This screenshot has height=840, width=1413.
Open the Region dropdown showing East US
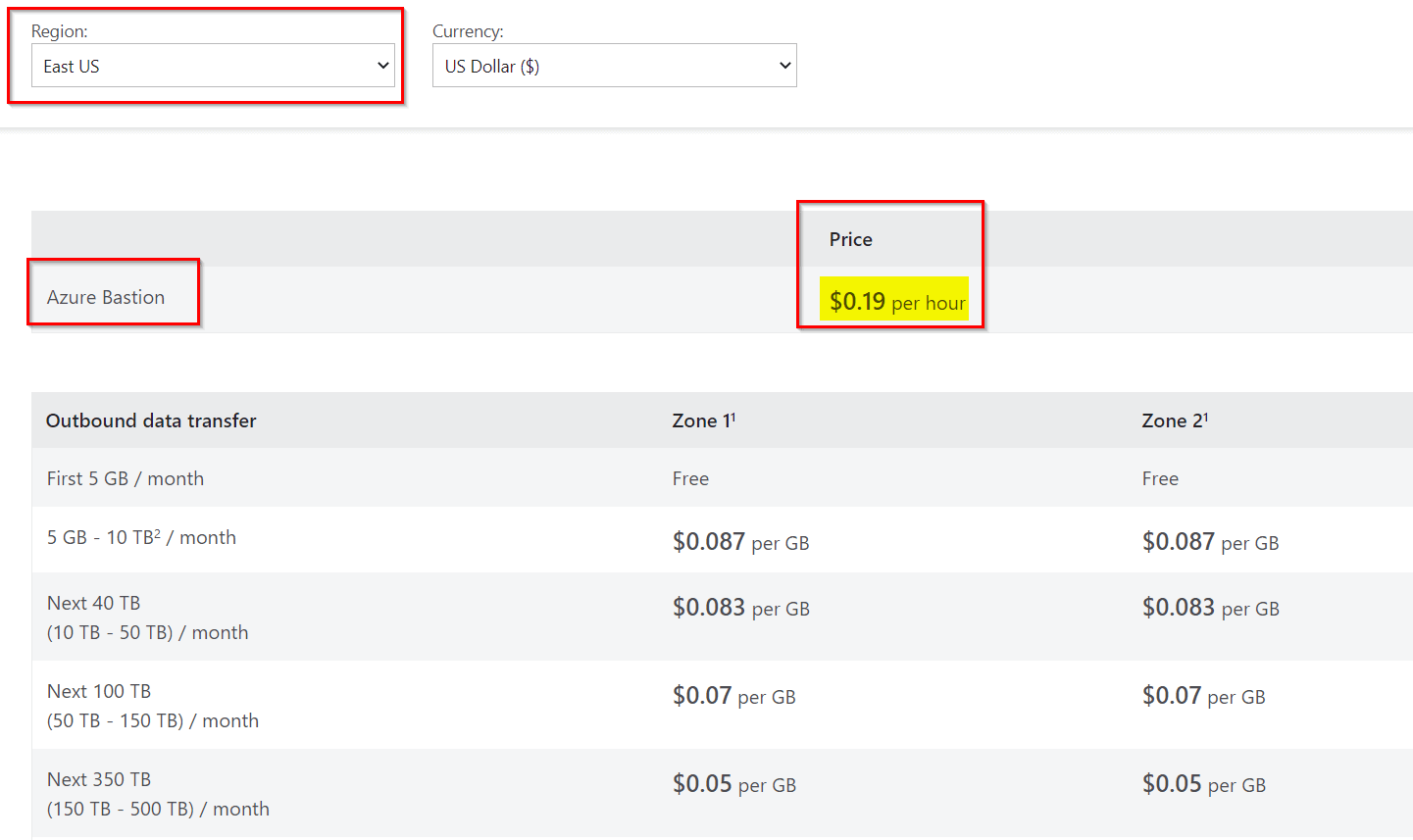213,66
